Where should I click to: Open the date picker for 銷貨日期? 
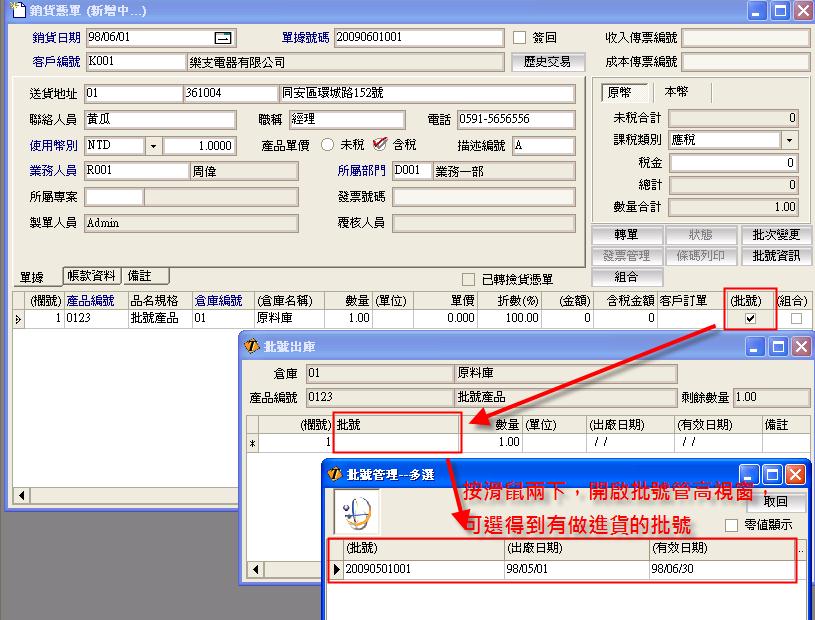[223, 38]
